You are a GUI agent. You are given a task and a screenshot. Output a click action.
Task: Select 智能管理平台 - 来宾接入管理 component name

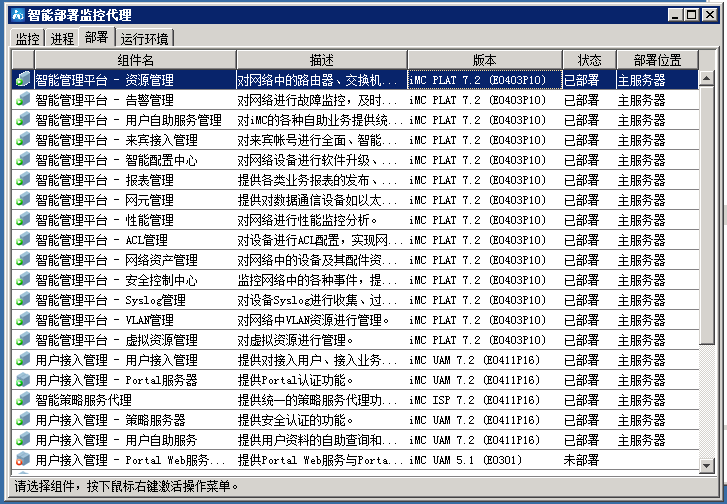[116, 140]
